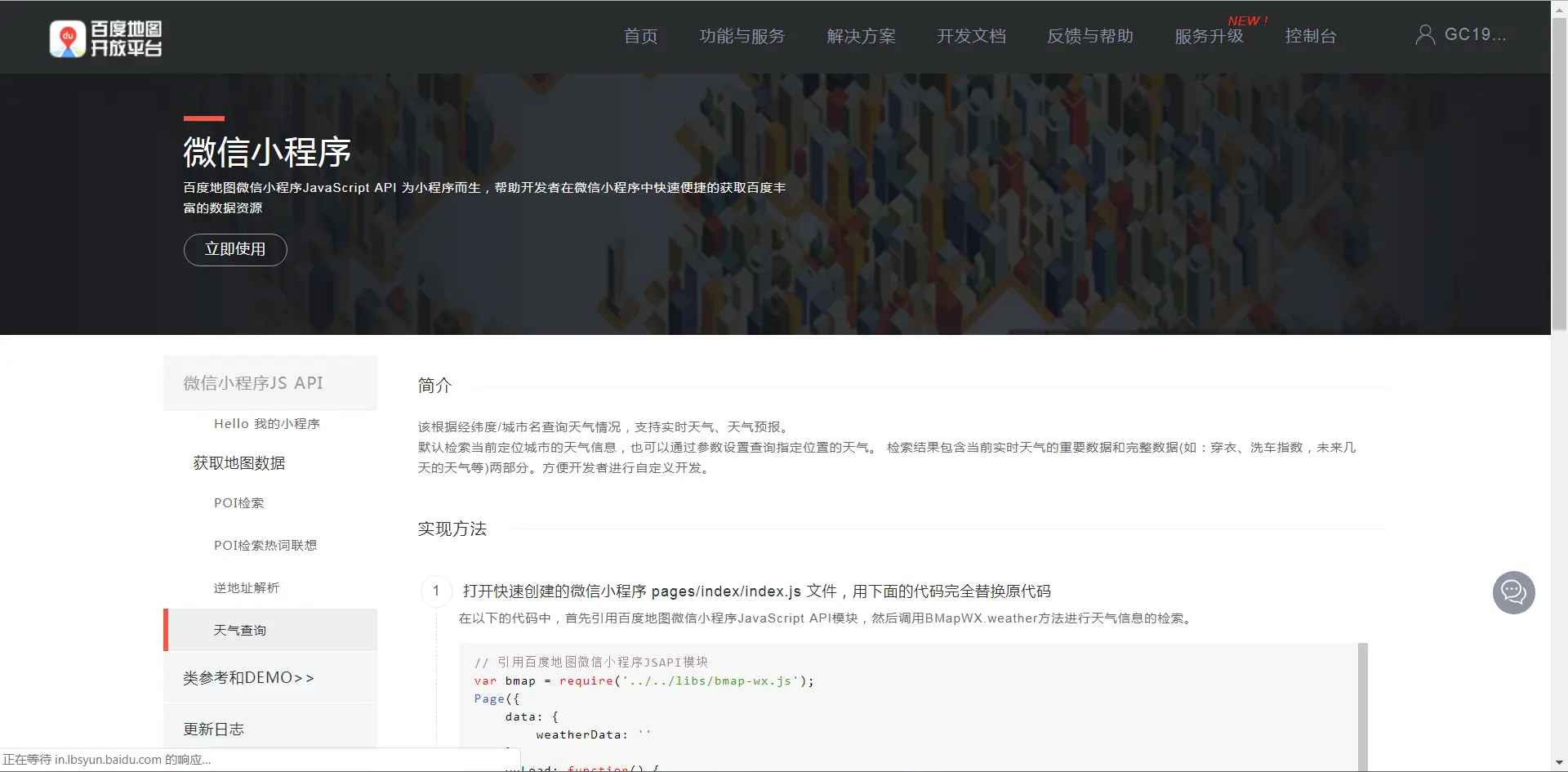The image size is (1568, 772).
Task: Click the 实现方法 section heading
Action: point(452,529)
